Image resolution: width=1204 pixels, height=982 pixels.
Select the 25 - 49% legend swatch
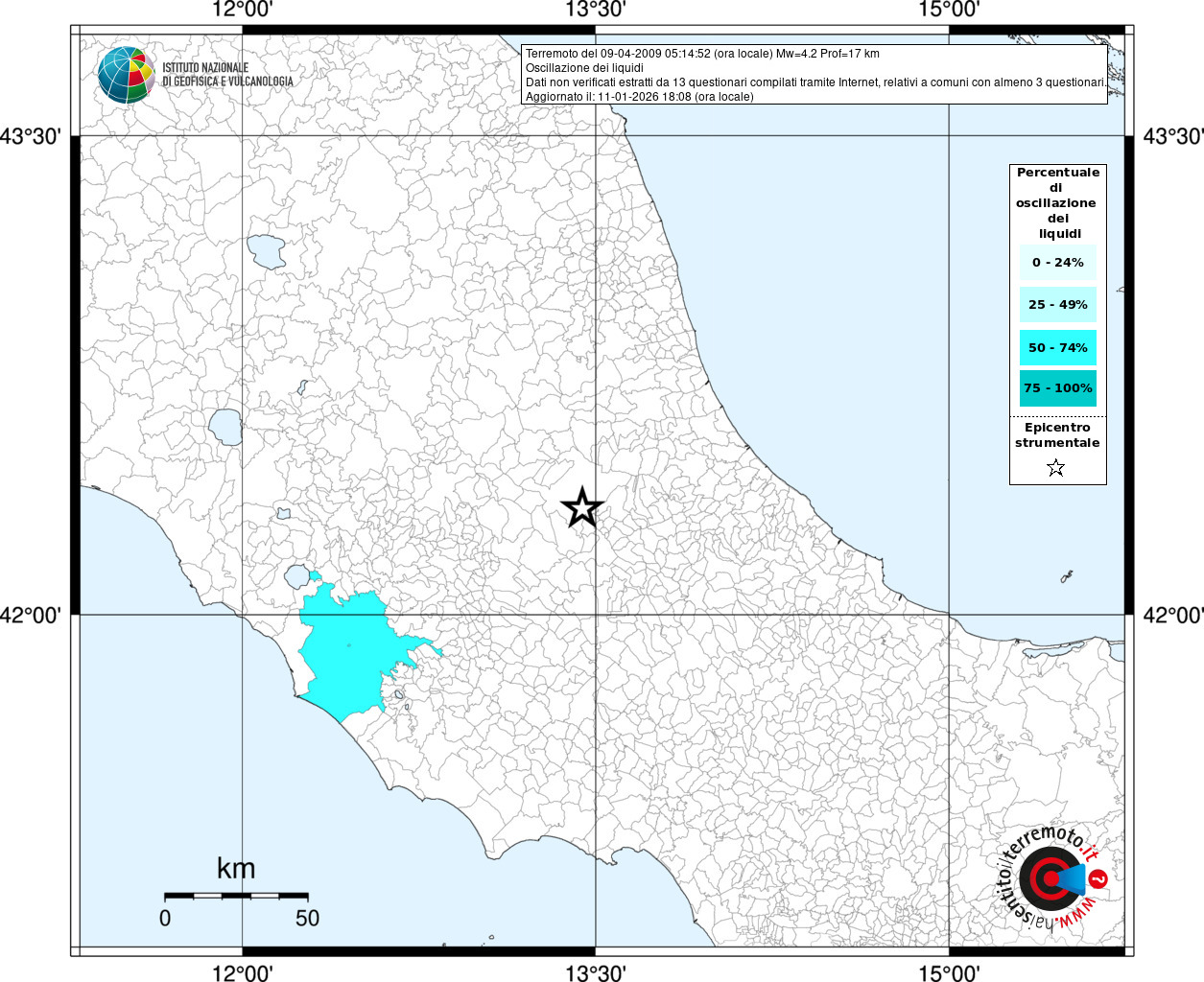(1058, 304)
